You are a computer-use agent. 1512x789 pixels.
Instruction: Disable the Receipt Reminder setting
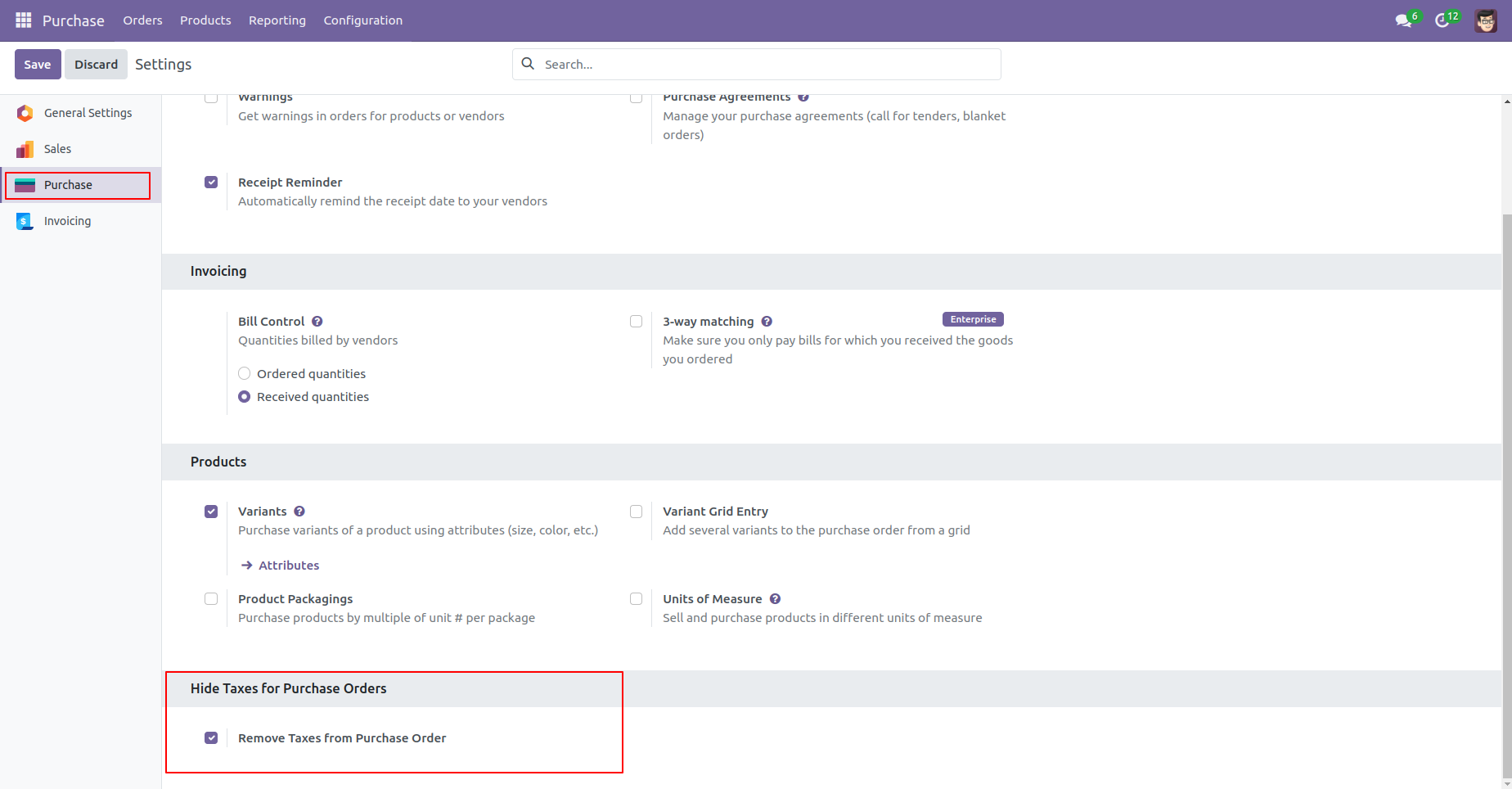[211, 182]
